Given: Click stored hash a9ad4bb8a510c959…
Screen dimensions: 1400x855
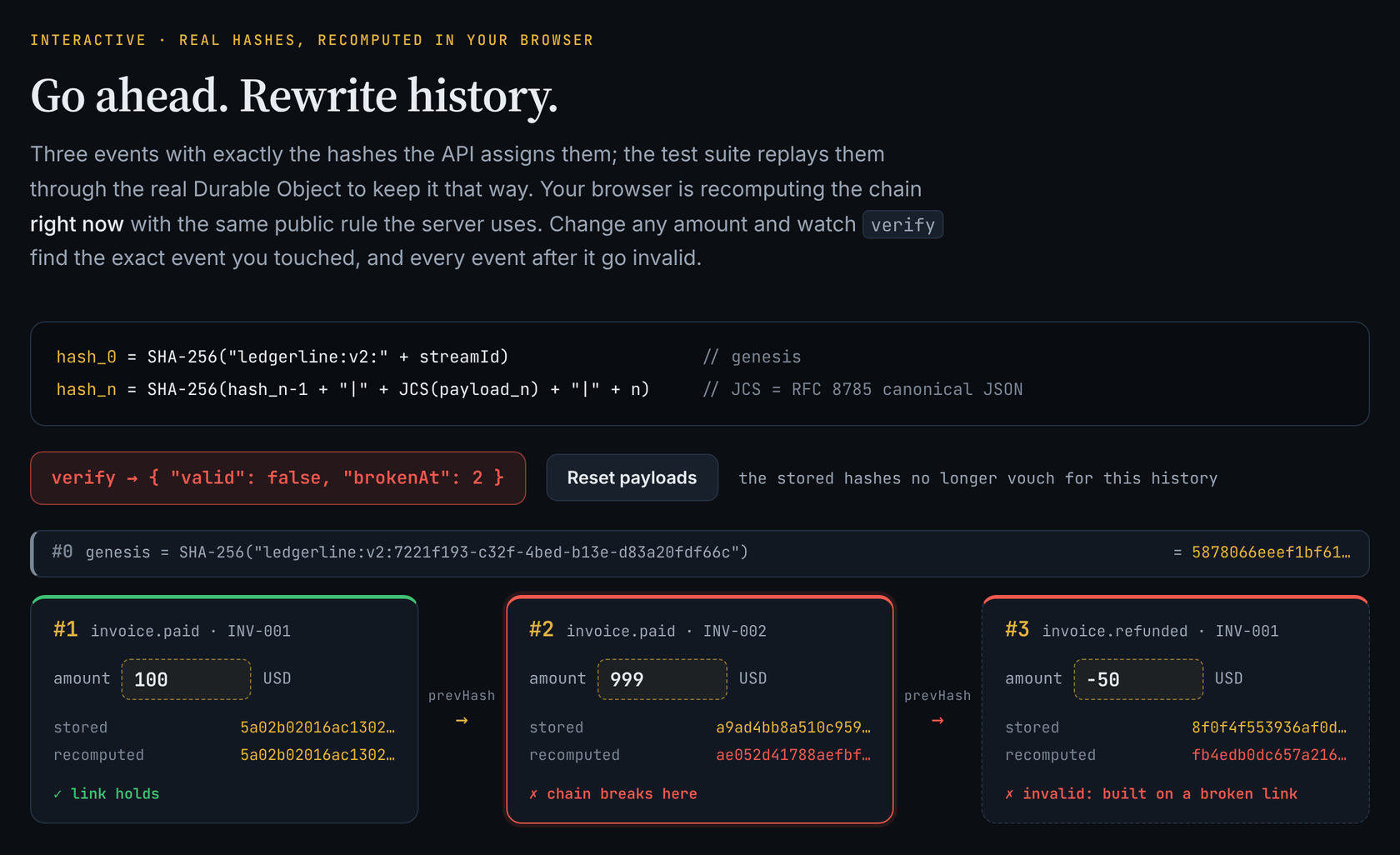Looking at the screenshot, I should click(793, 727).
